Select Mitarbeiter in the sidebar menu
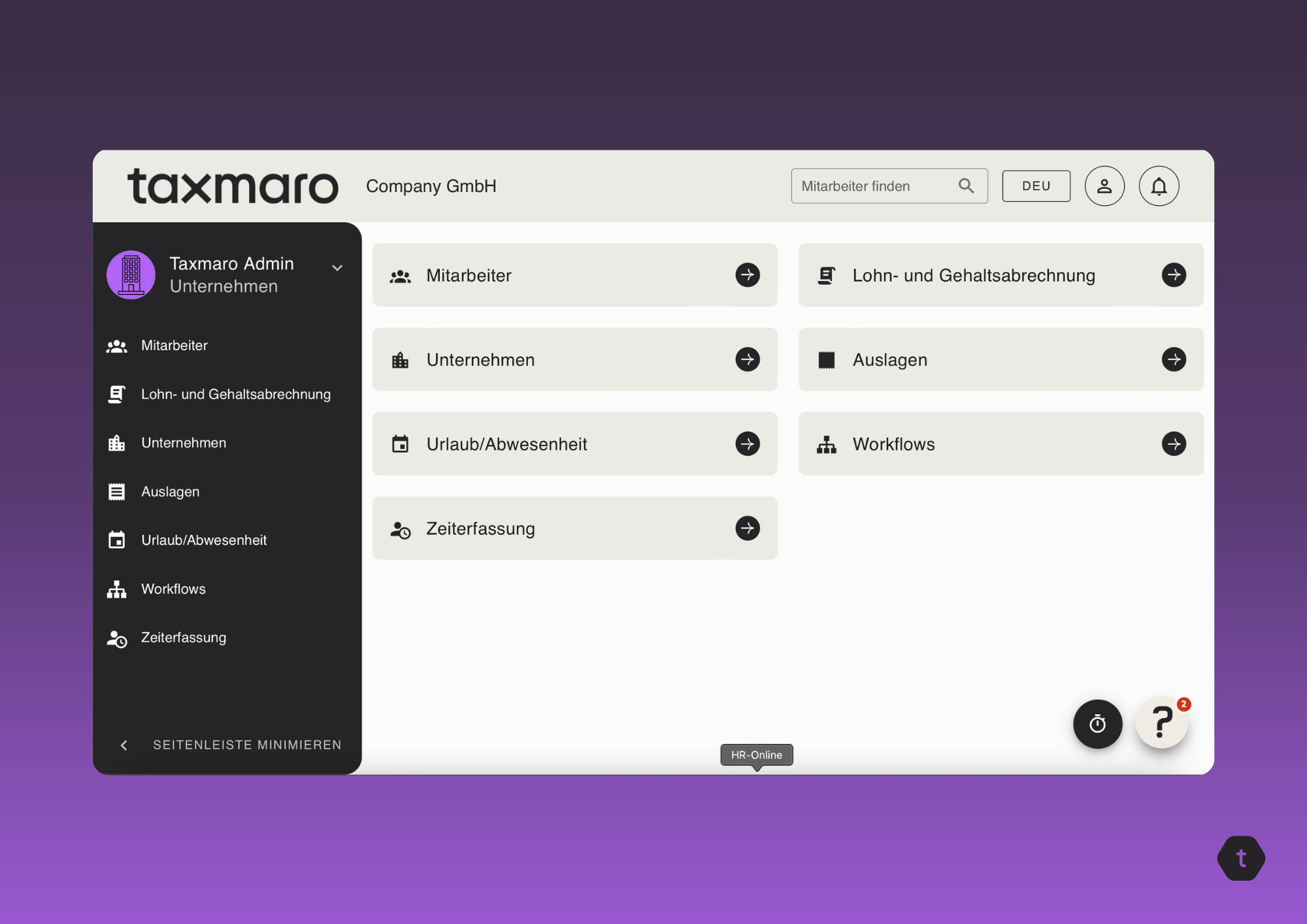 (174, 346)
